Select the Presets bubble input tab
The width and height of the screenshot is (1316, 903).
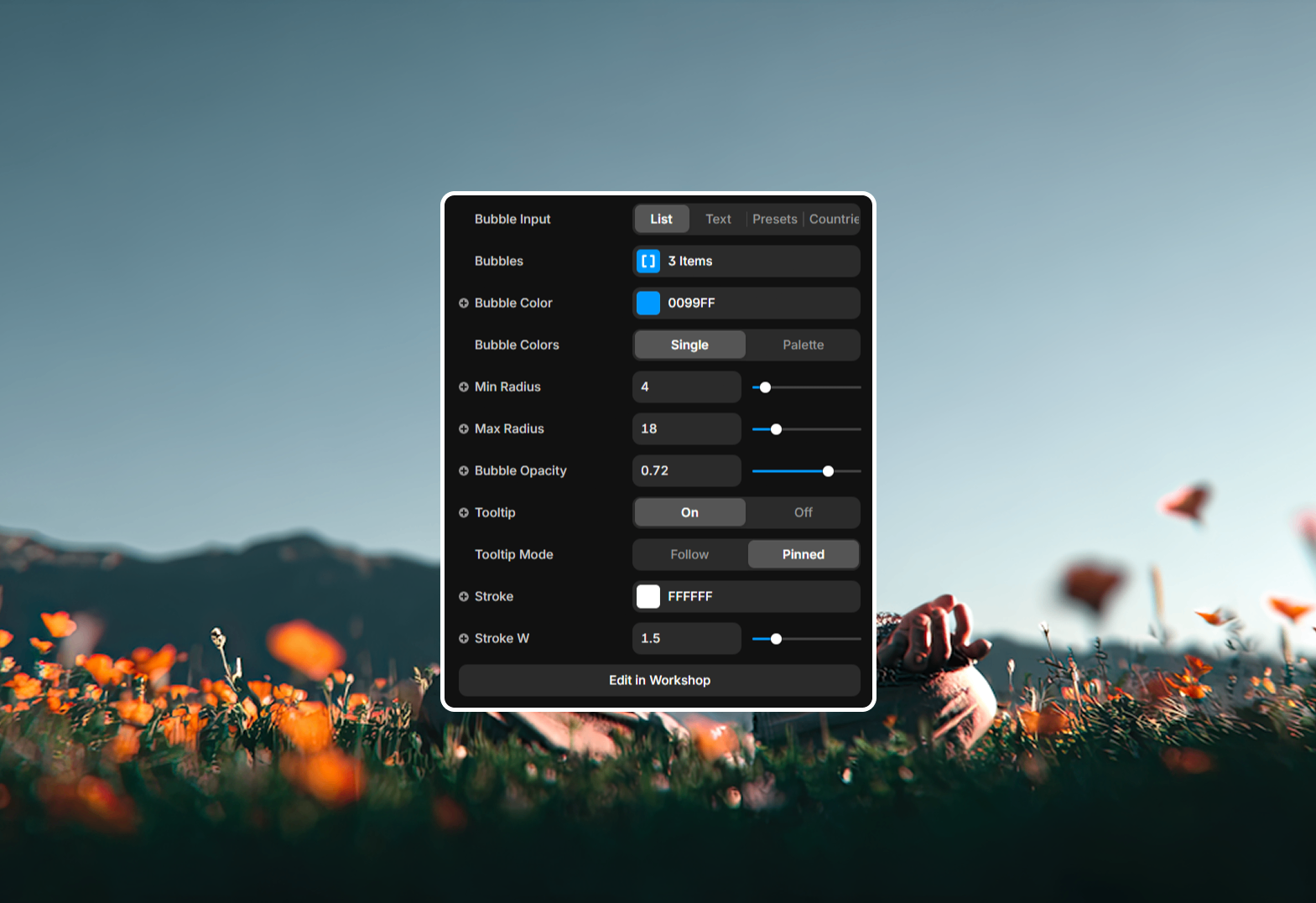774,219
